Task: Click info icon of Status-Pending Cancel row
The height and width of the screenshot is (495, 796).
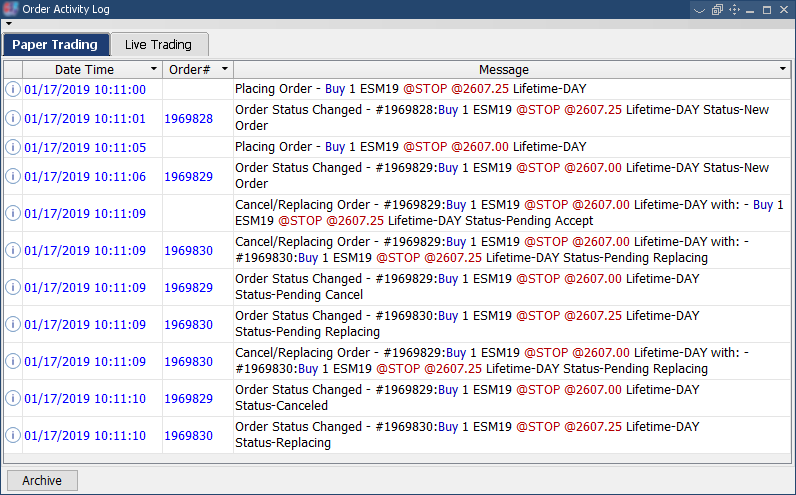Action: coord(13,287)
